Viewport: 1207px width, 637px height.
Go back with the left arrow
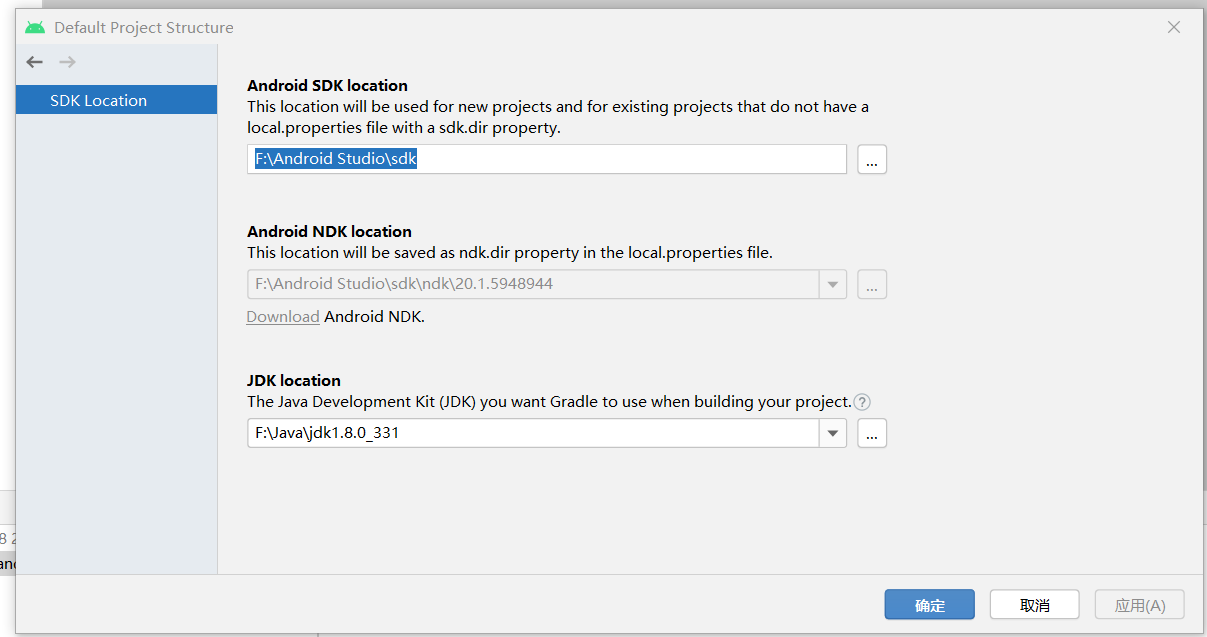35,62
